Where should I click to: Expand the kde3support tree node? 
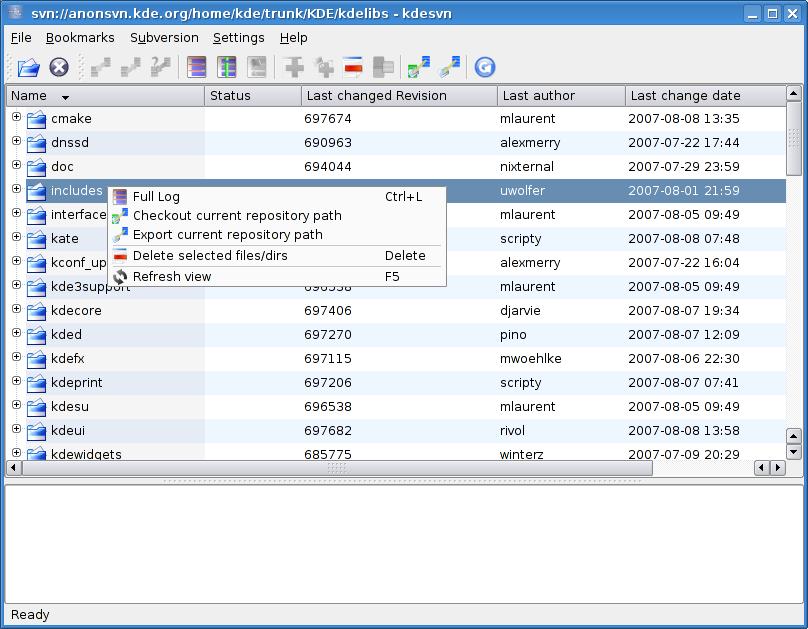(16, 285)
